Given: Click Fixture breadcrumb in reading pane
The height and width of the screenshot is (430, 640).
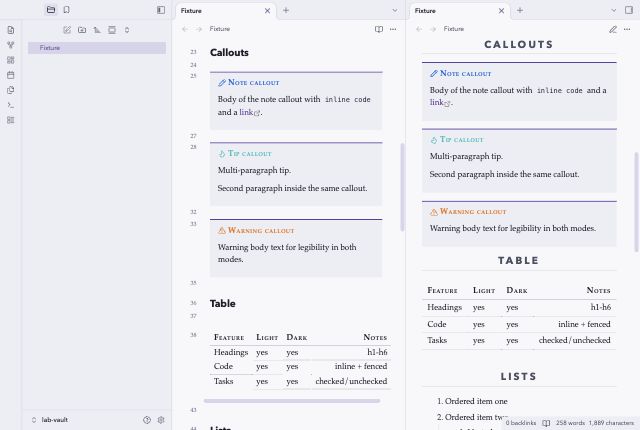Looking at the screenshot, I should (454, 29).
